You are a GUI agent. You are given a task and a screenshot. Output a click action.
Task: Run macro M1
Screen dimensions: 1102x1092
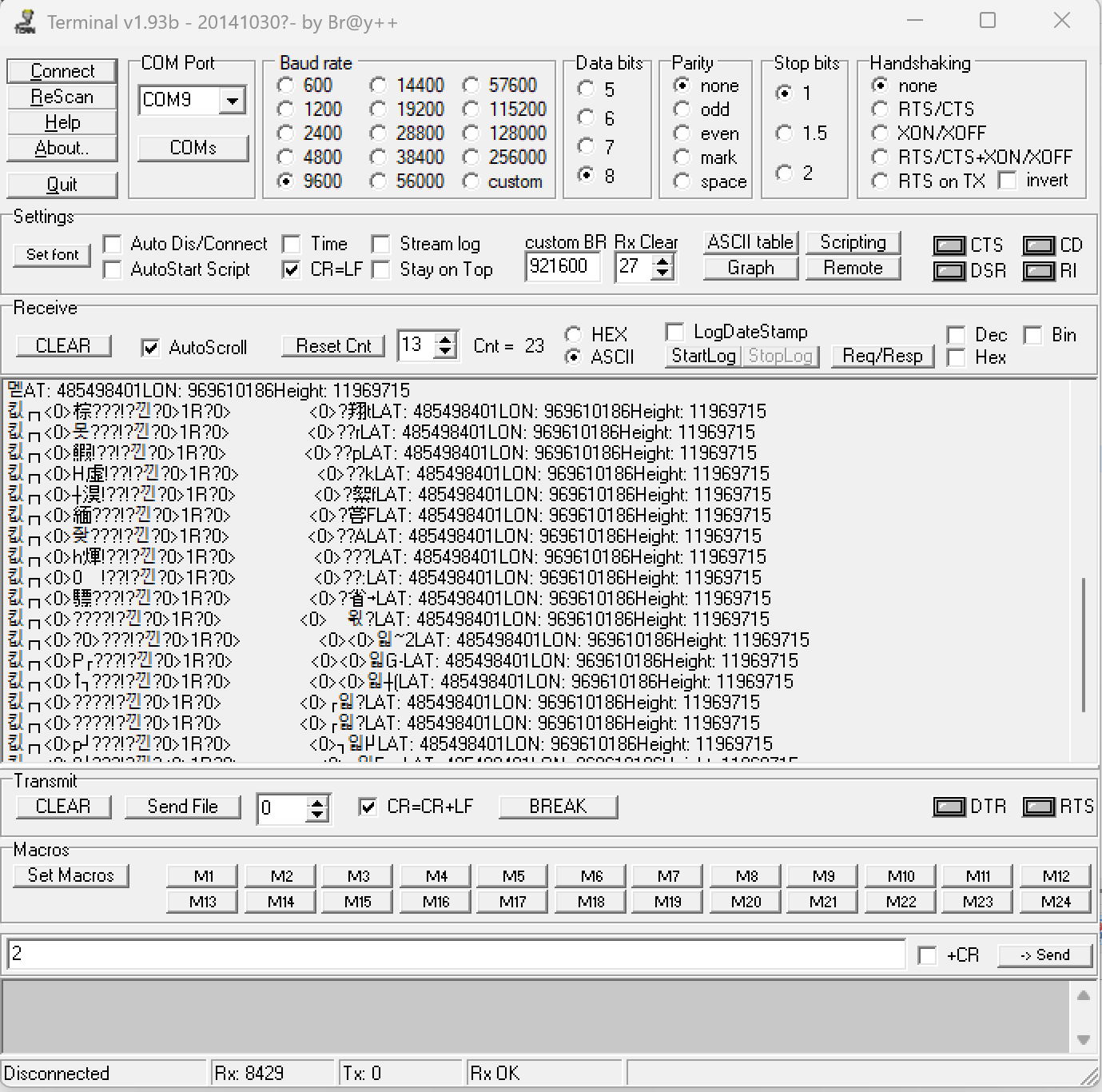[203, 876]
